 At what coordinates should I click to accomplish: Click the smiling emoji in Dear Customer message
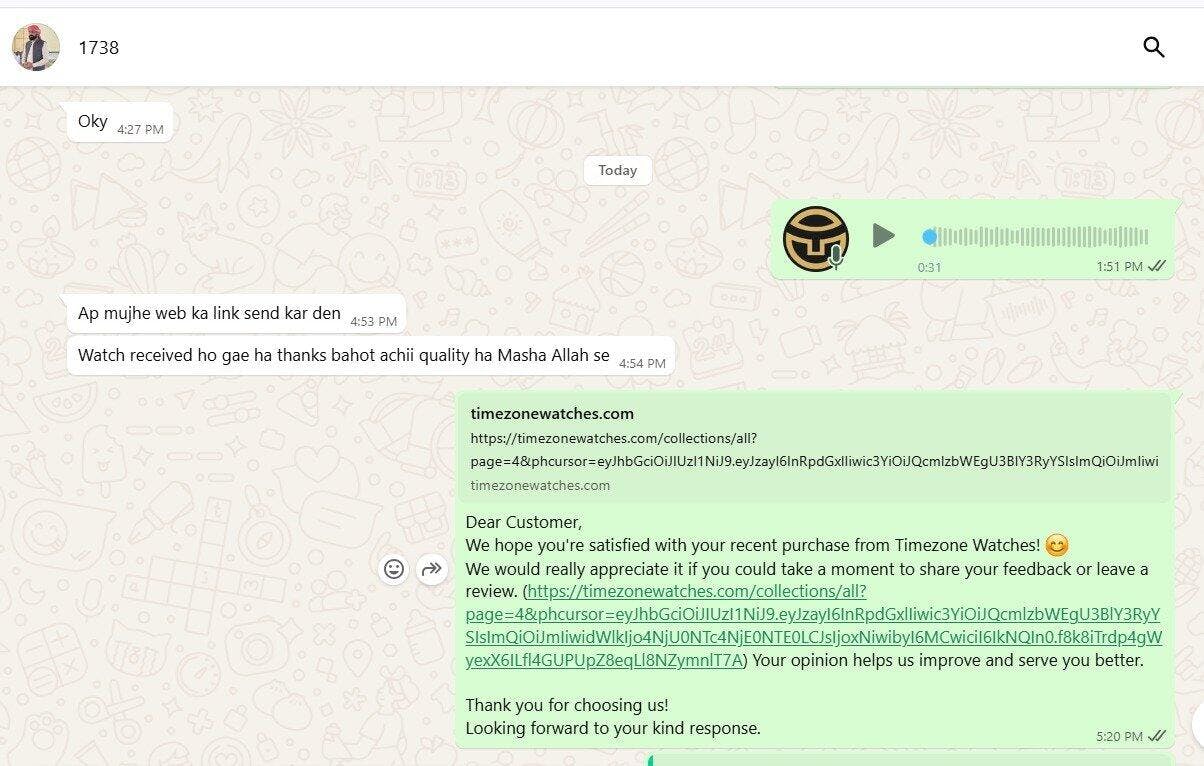[x=1057, y=546]
